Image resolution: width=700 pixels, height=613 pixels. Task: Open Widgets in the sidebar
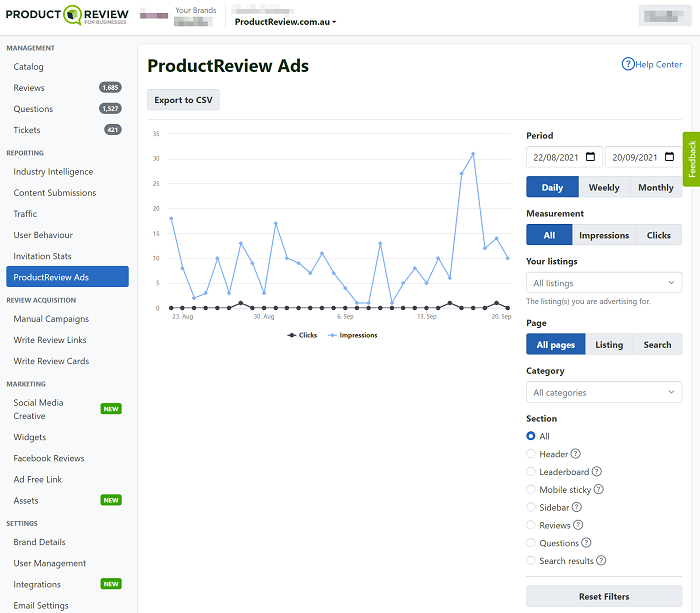(x=67, y=437)
